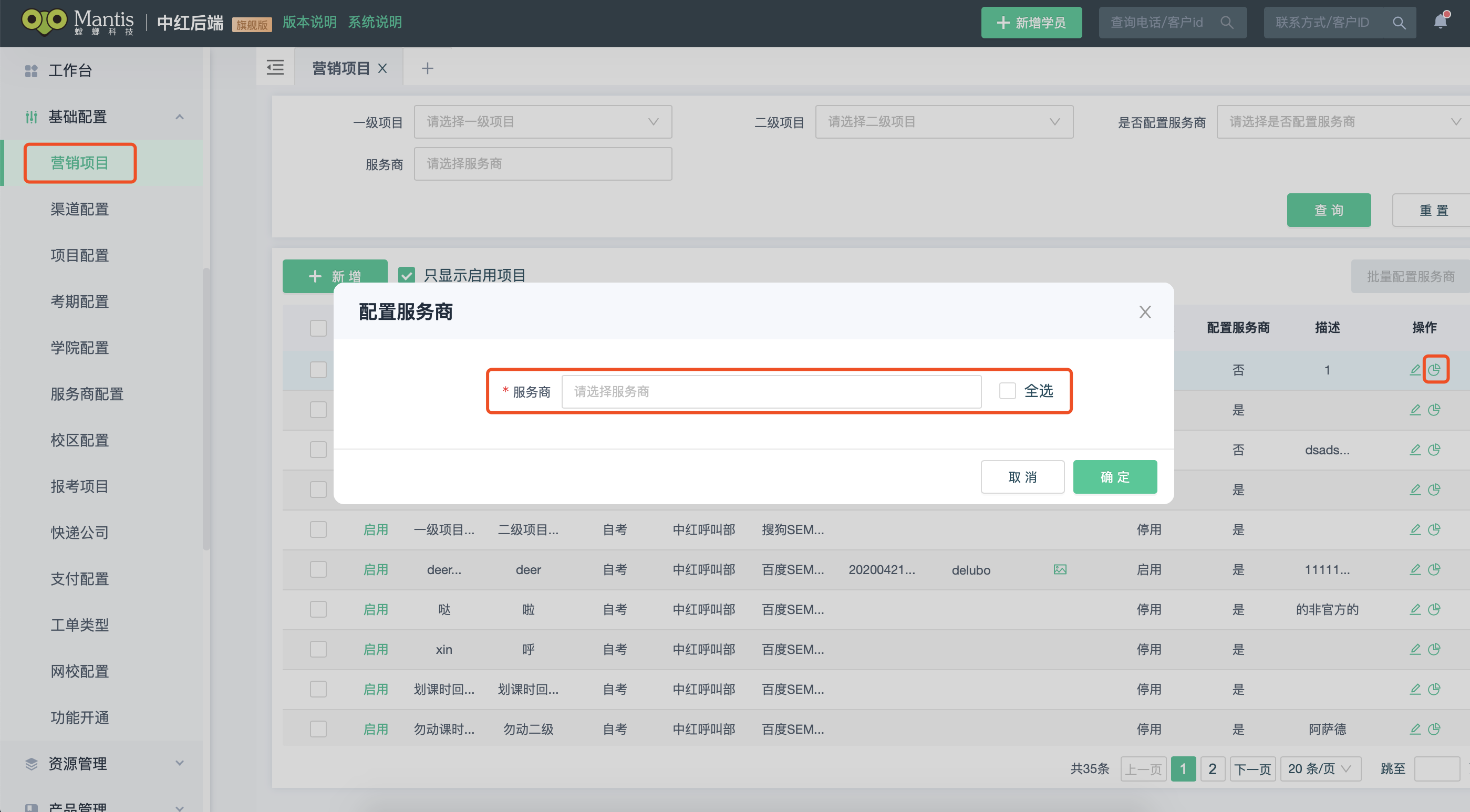This screenshot has width=1470, height=812.
Task: Close the 配置服务商 dialog with X
Action: pos(1145,312)
